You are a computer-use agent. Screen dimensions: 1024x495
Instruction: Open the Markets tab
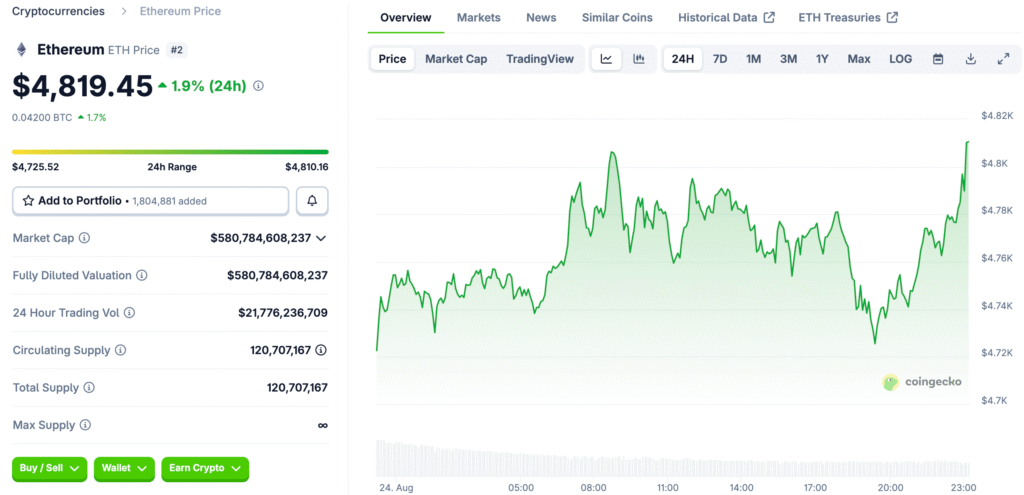point(479,18)
